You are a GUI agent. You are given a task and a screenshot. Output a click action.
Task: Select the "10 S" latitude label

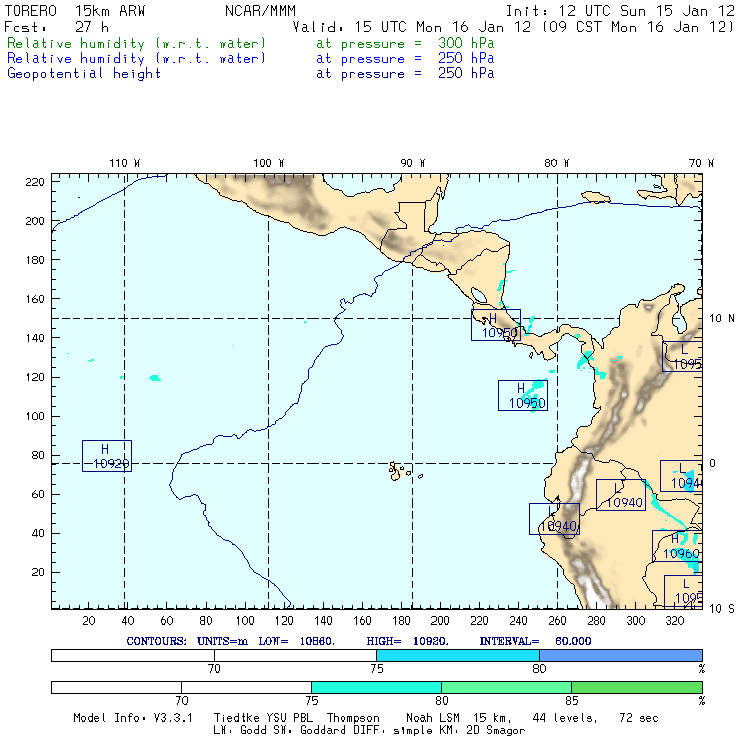coord(722,609)
